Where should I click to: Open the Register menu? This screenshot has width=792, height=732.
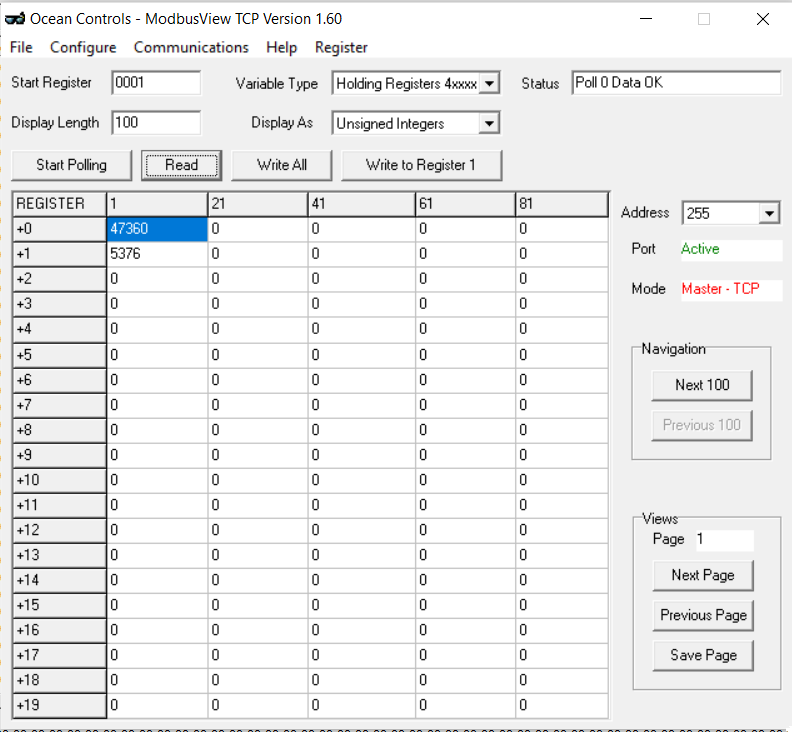coord(341,47)
